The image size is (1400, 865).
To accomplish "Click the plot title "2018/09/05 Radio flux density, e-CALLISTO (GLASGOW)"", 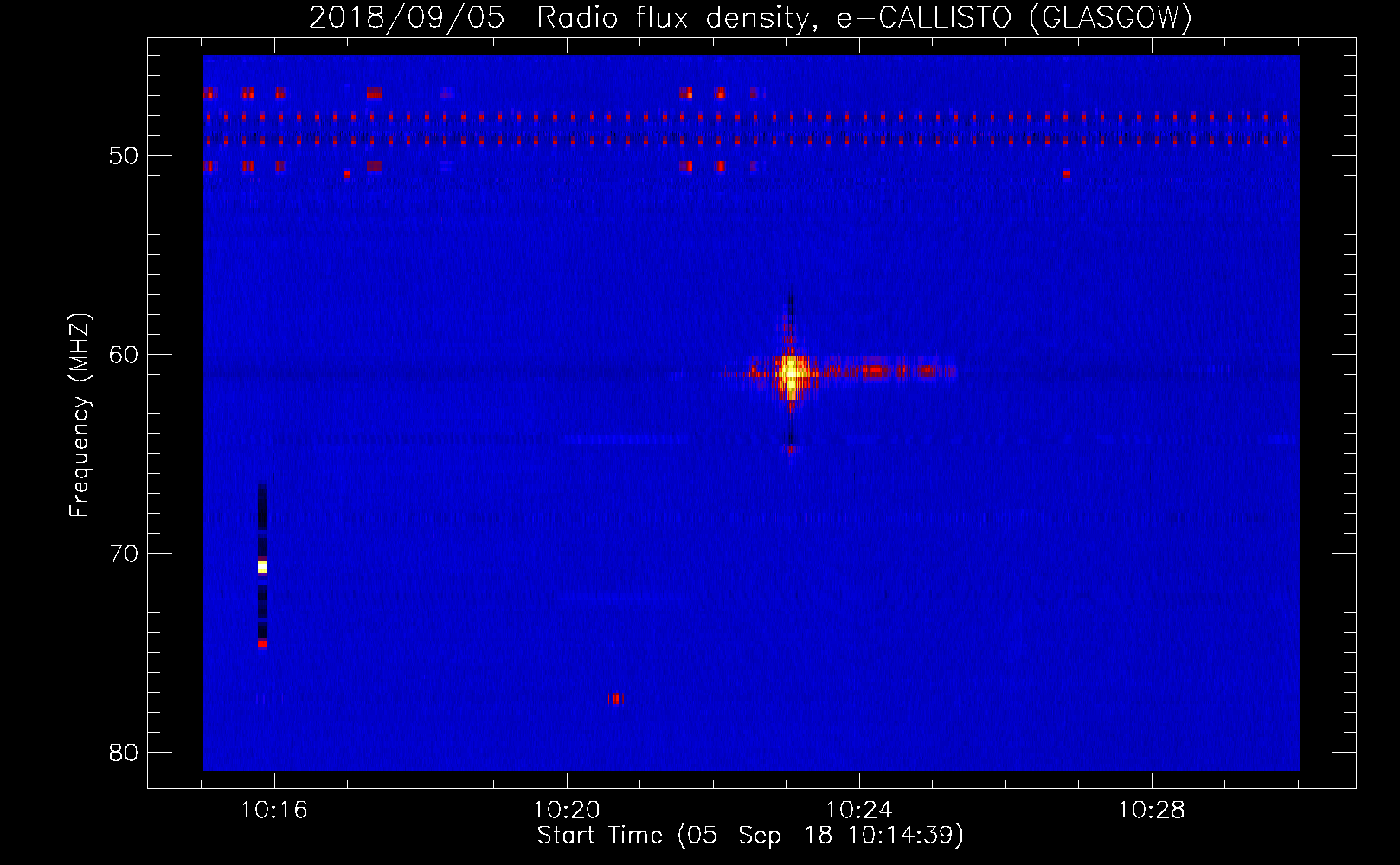I will tap(750, 17).
